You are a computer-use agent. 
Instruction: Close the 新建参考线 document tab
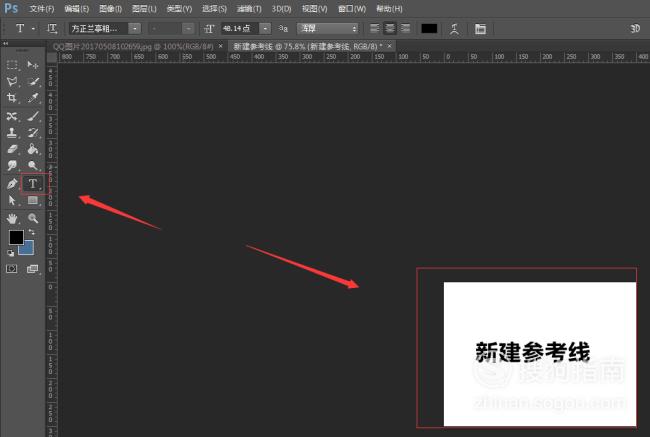click(390, 46)
